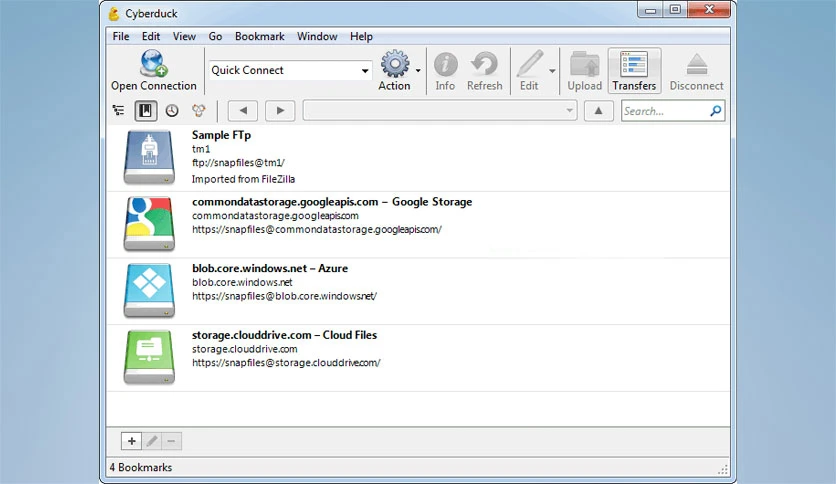
Task: Grab the window resize grip corner
Action: point(722,470)
